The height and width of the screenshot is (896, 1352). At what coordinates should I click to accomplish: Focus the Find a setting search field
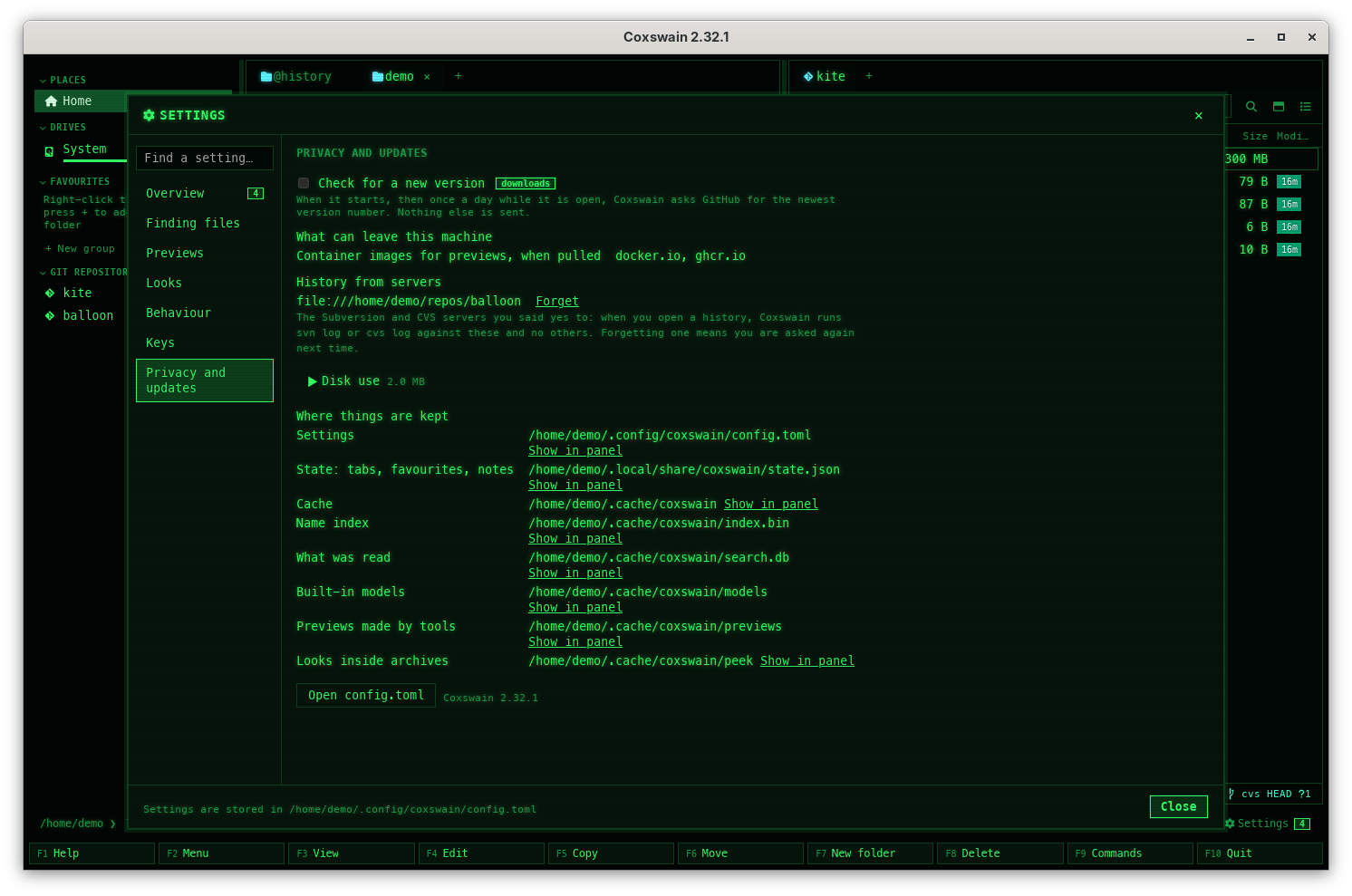205,159
